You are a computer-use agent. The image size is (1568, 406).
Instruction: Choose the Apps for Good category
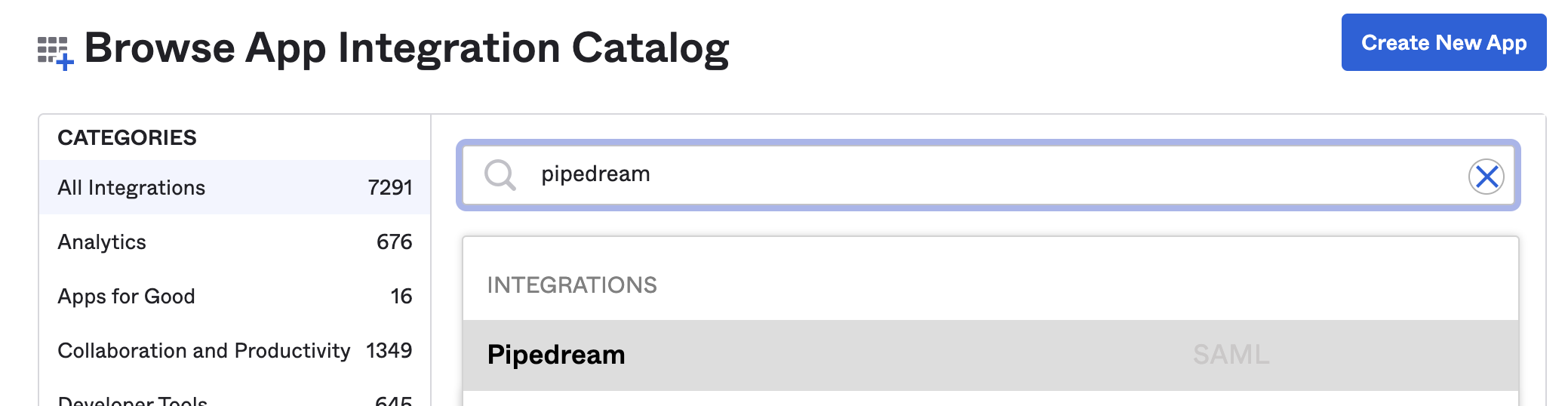click(x=126, y=297)
